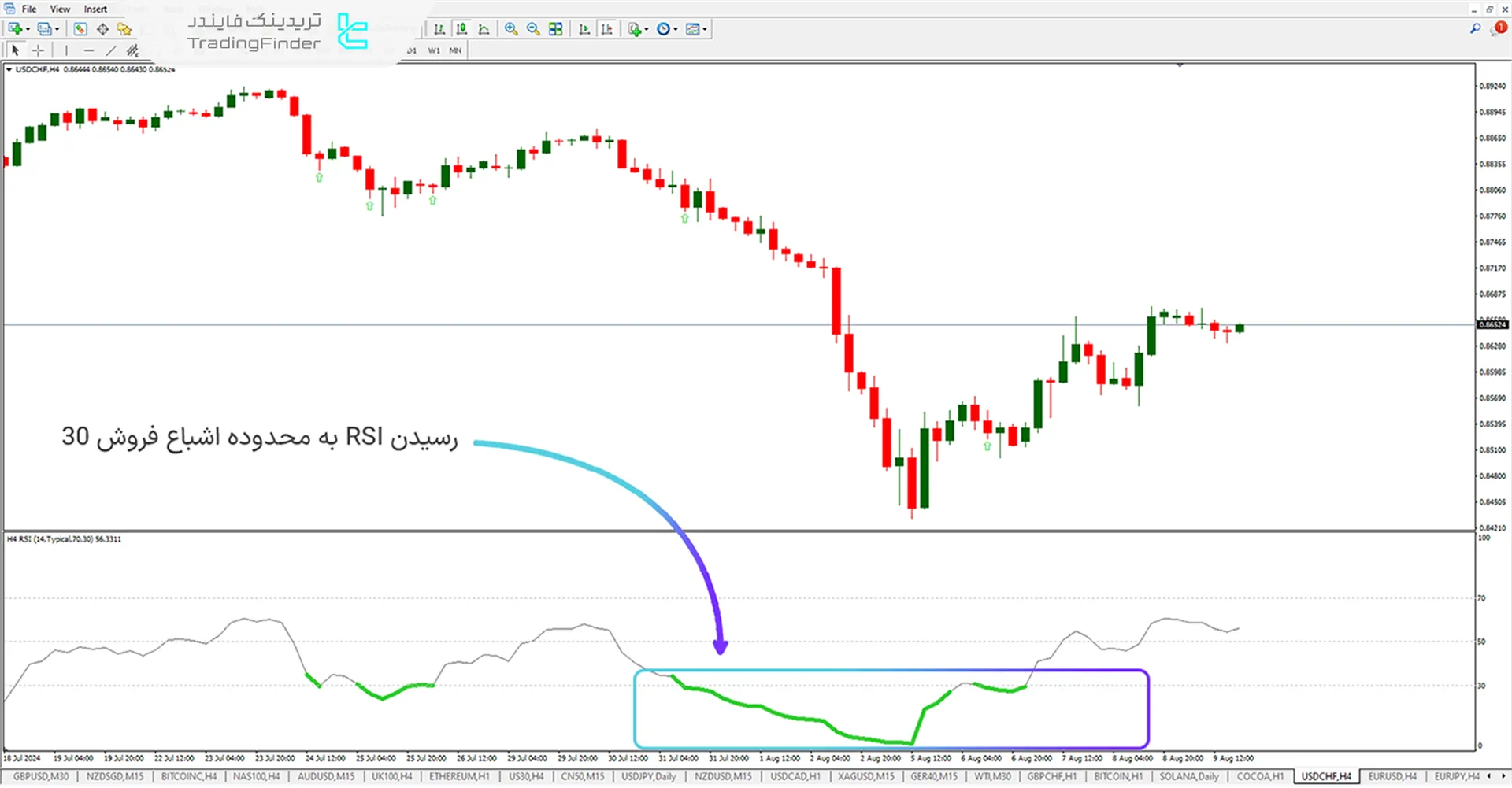Viewport: 1512px width, 788px height.
Task: Toggle candlestick chart display mode
Action: coord(461,29)
